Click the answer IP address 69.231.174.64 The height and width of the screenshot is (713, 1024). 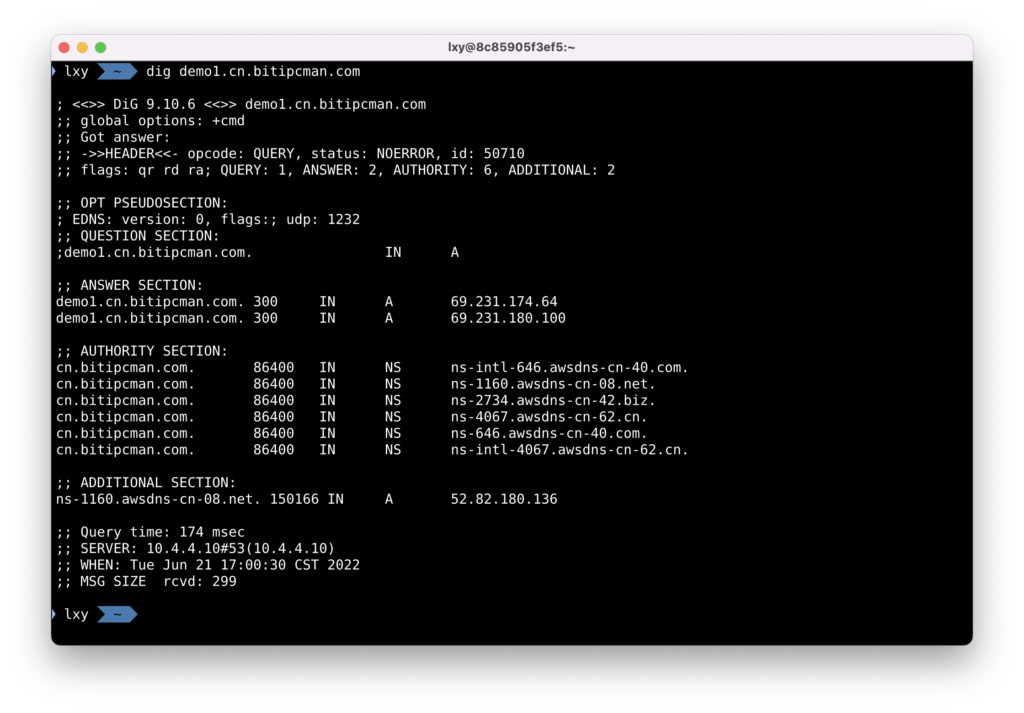504,302
